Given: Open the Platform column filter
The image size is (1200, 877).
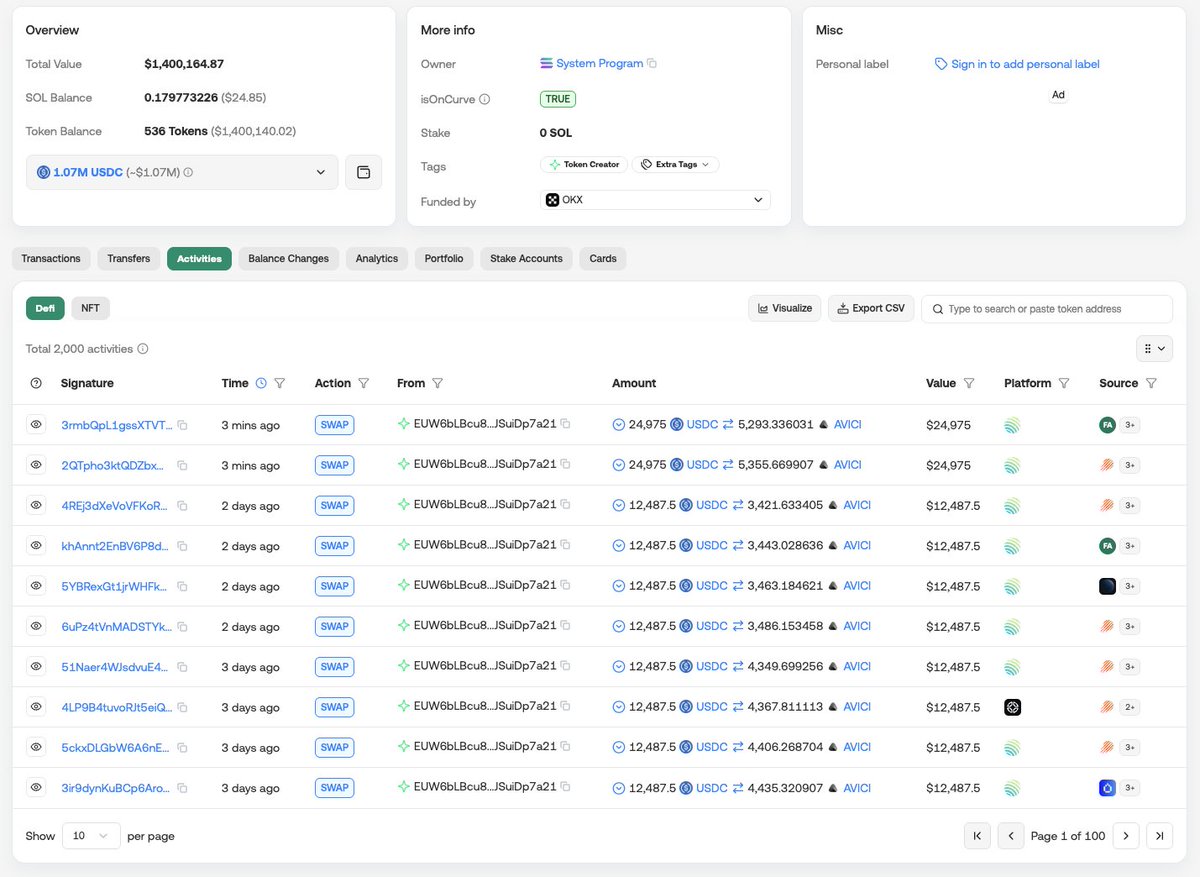Looking at the screenshot, I should point(1064,383).
